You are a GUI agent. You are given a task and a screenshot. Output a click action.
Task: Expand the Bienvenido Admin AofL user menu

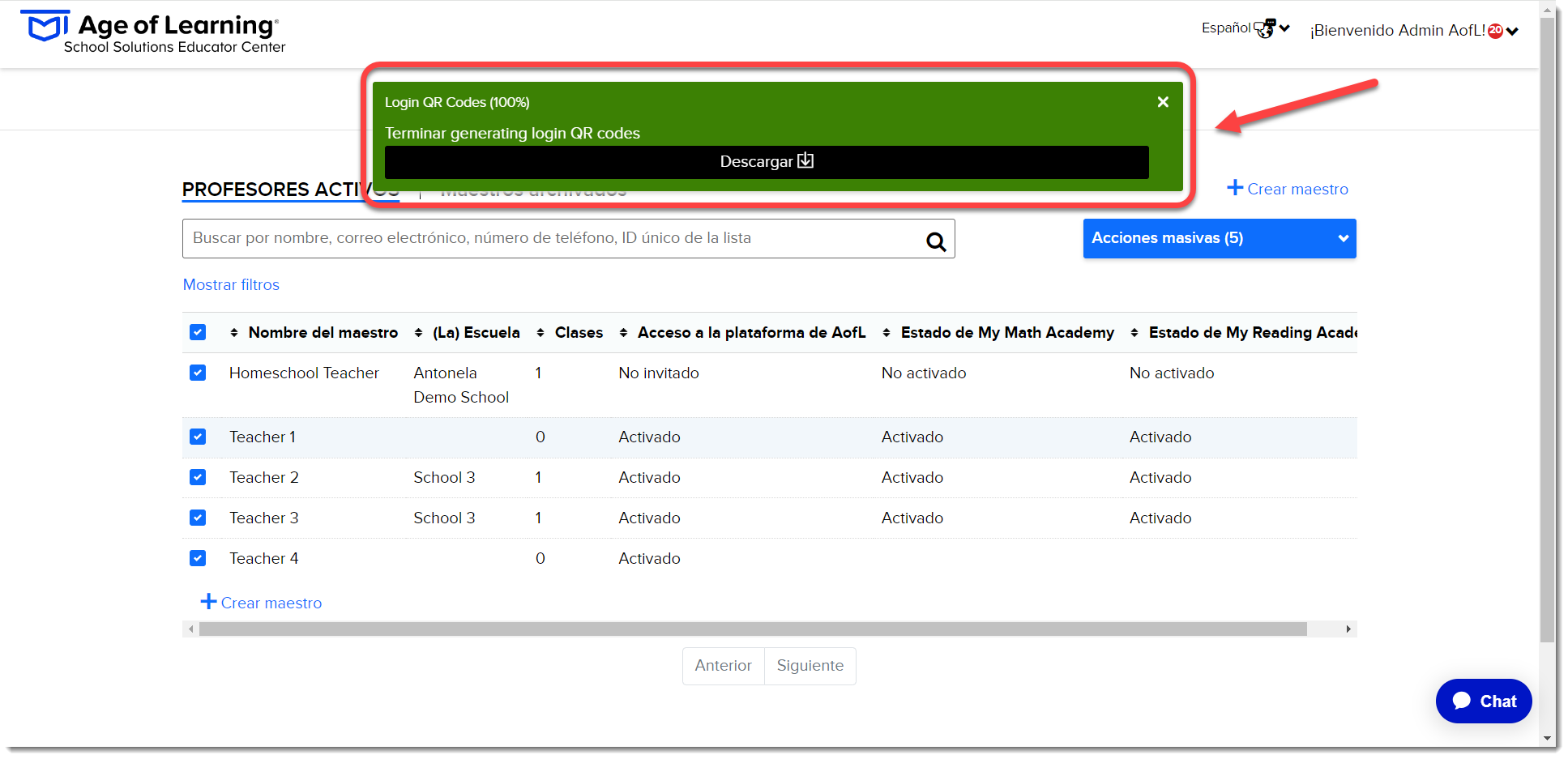tap(1512, 32)
